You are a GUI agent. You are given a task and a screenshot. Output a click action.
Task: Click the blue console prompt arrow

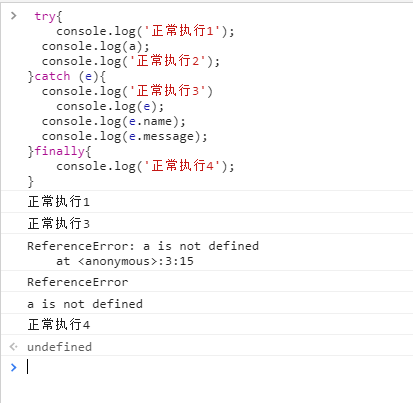pyautogui.click(x=13, y=367)
